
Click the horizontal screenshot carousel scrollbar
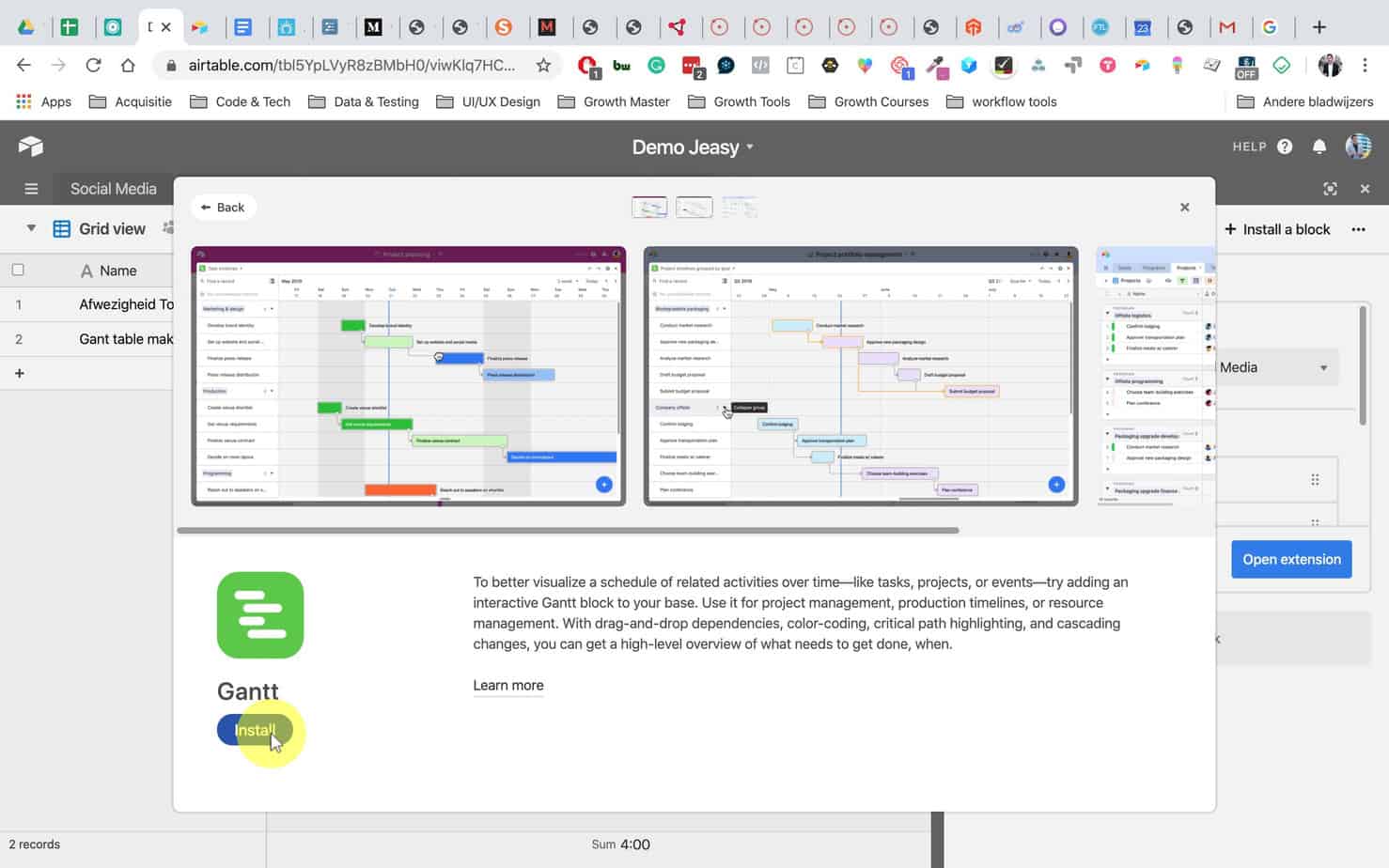point(568,531)
